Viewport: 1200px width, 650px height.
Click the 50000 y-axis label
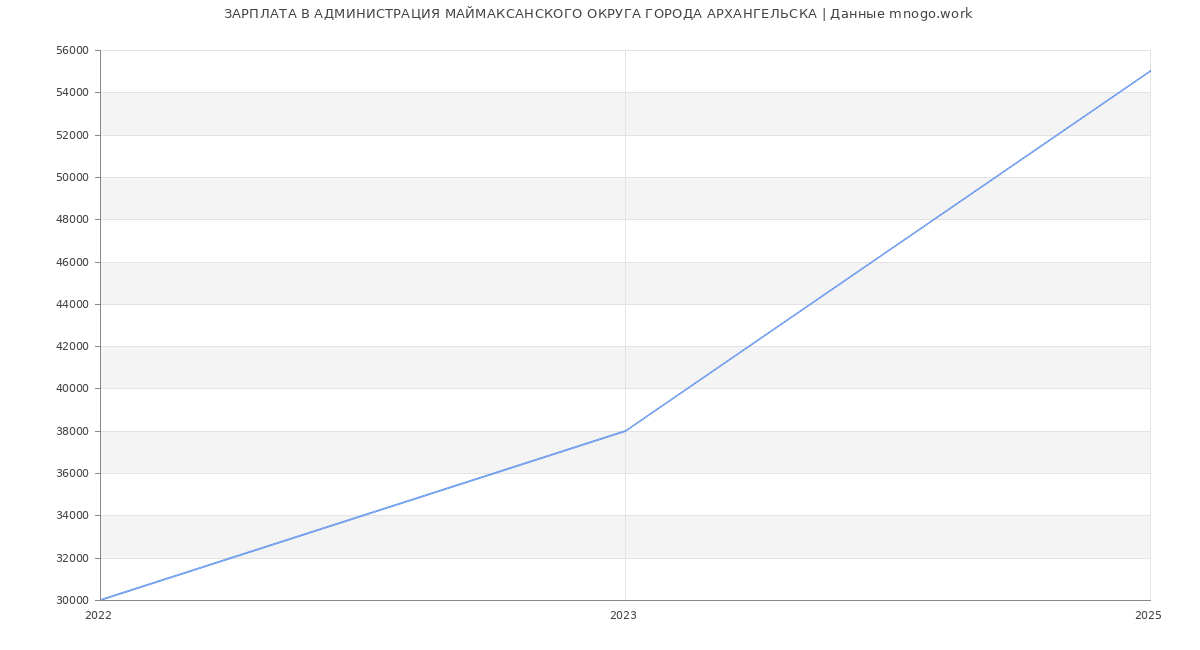(74, 178)
